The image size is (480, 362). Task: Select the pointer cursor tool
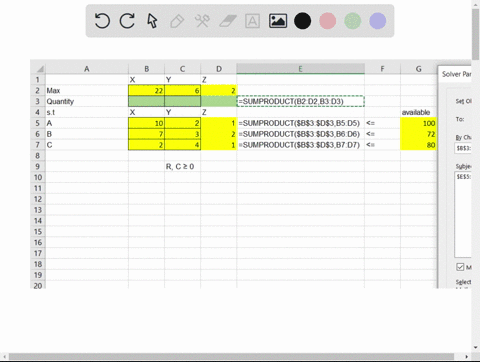152,21
